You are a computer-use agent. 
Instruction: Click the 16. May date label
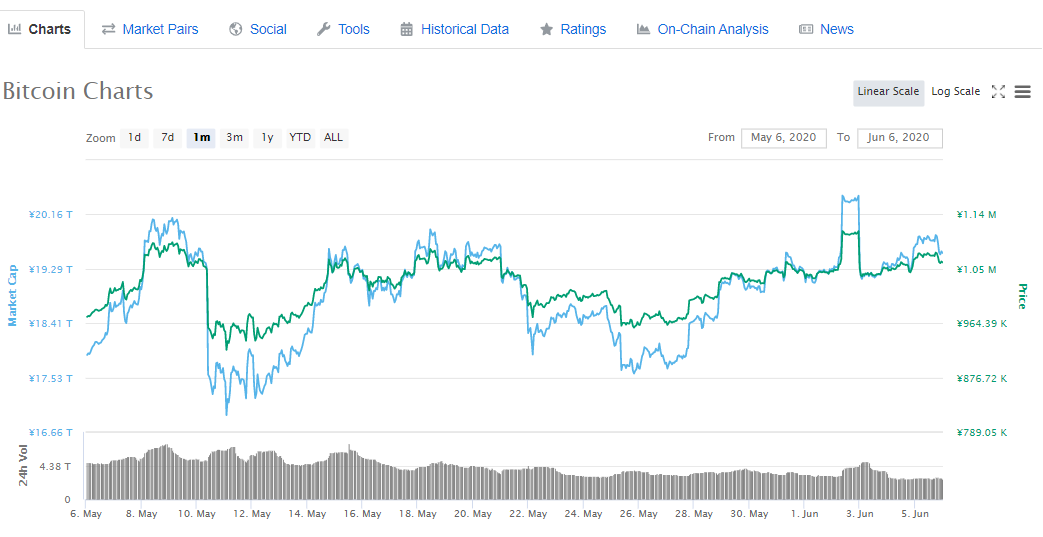[363, 514]
